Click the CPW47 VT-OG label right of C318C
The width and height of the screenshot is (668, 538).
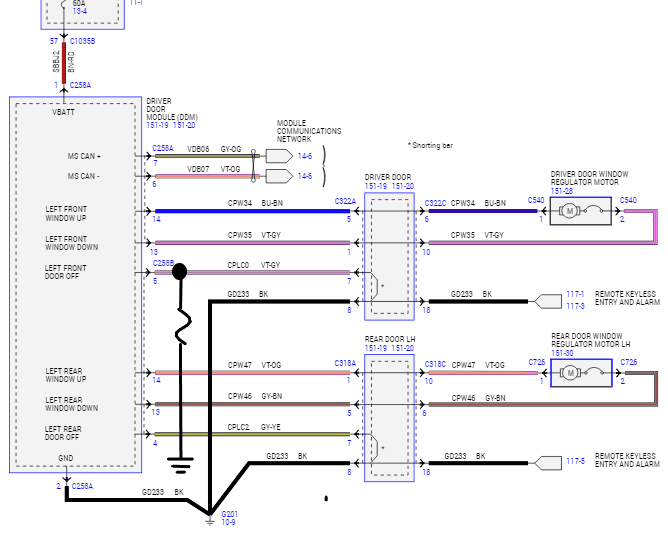coord(478,365)
